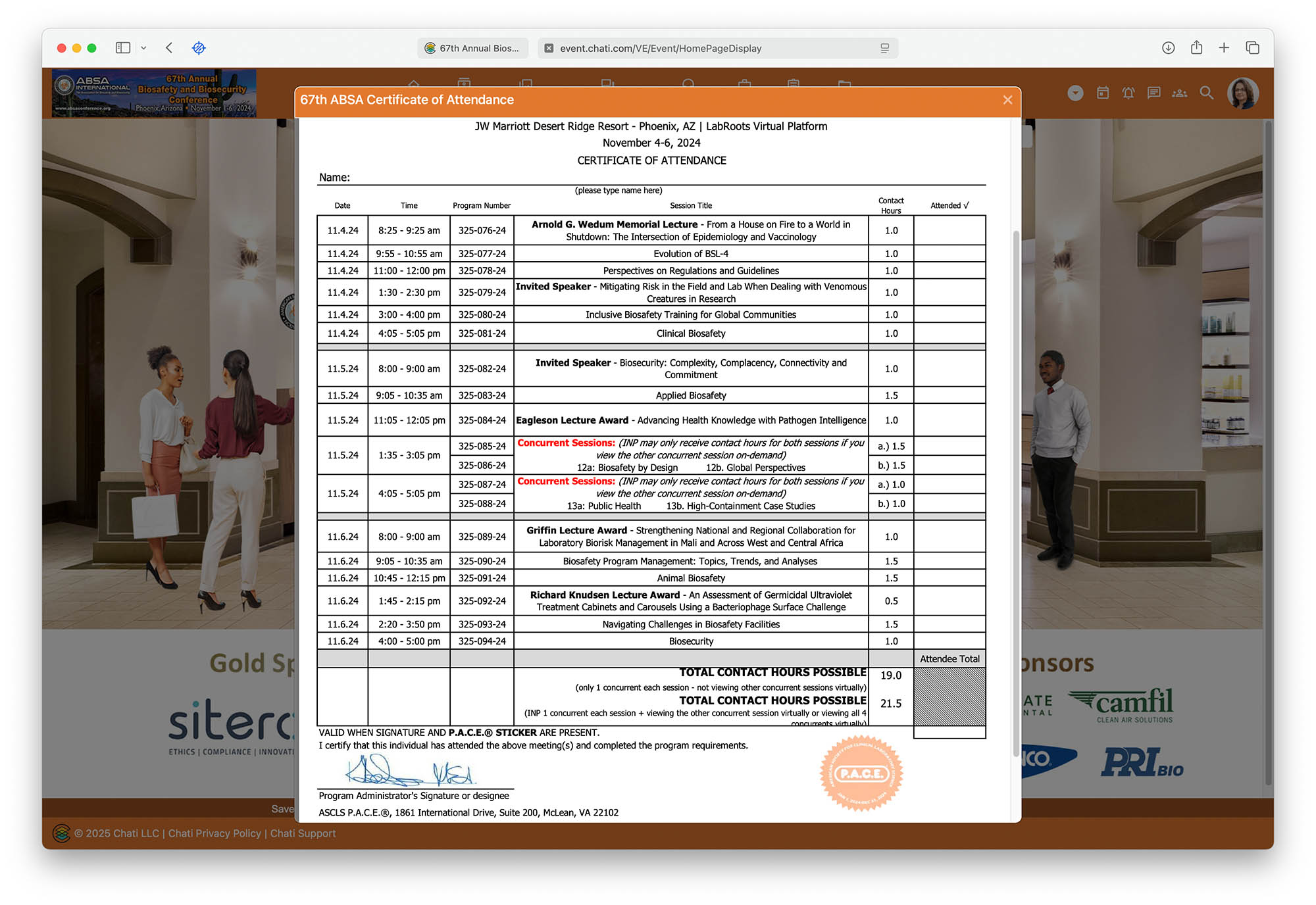Screen dimensions: 1316x905
Task: Open the attendees networking icon
Action: pyautogui.click(x=1179, y=93)
